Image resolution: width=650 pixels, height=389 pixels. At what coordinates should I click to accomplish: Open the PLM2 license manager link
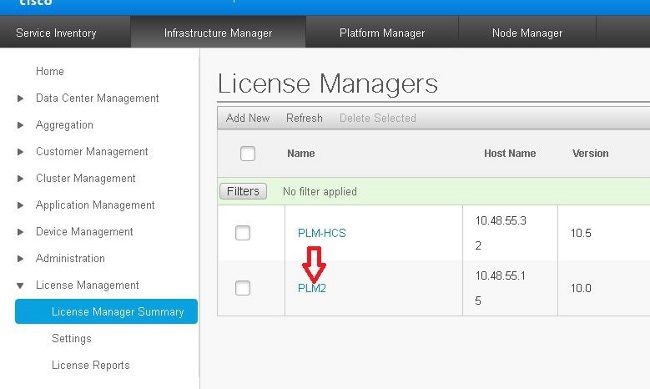click(312, 288)
